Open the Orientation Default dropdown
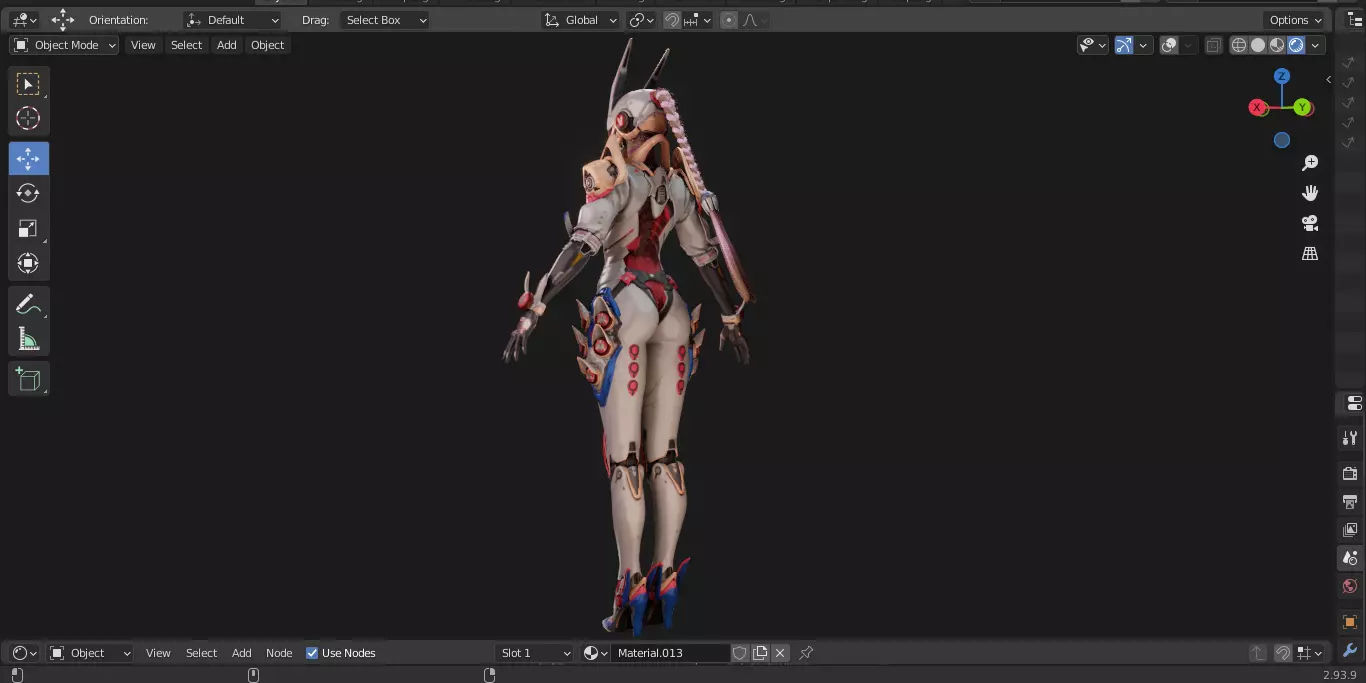Viewport: 1366px width, 683px height. [233, 20]
